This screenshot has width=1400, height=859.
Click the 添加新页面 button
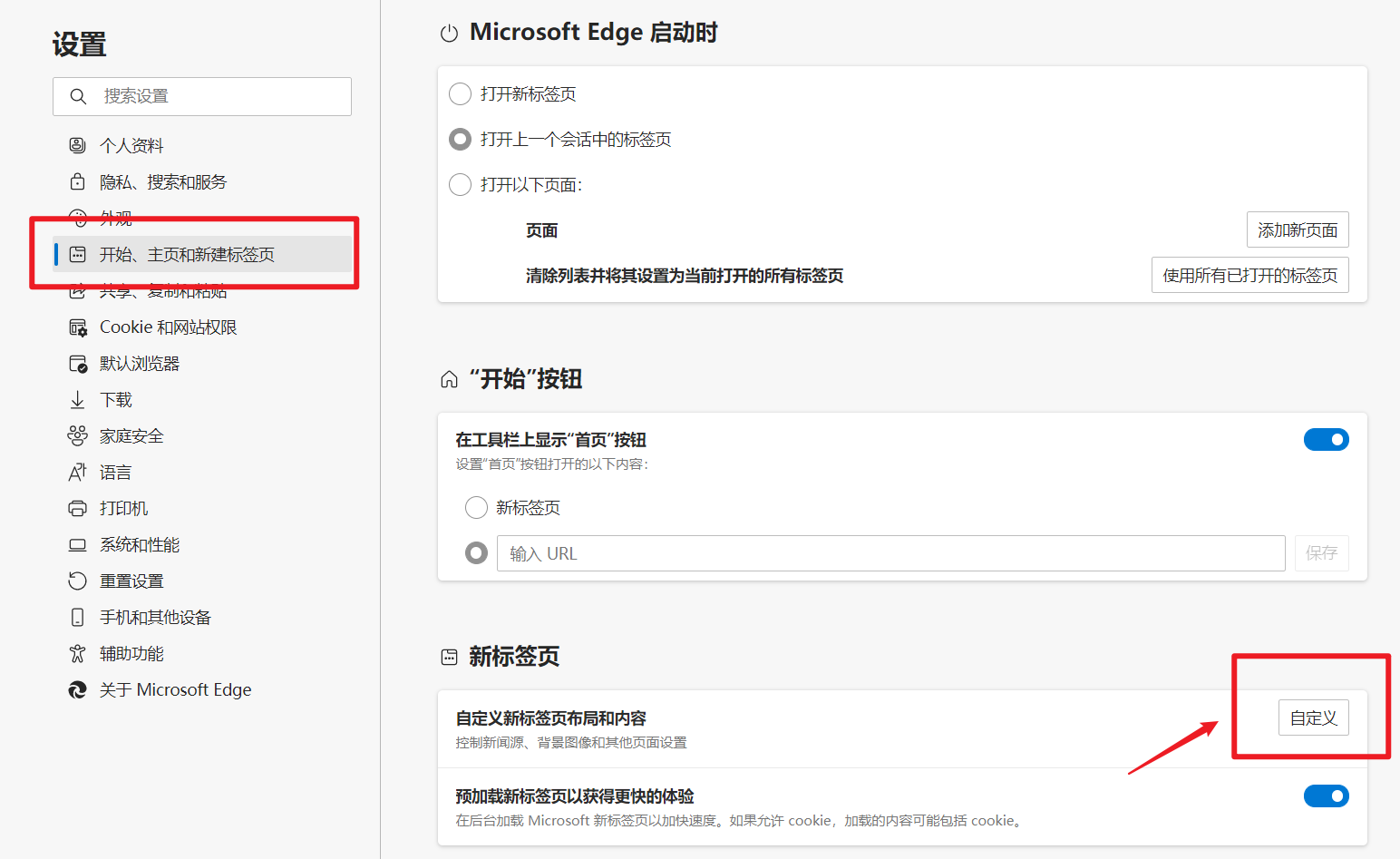click(x=1298, y=229)
